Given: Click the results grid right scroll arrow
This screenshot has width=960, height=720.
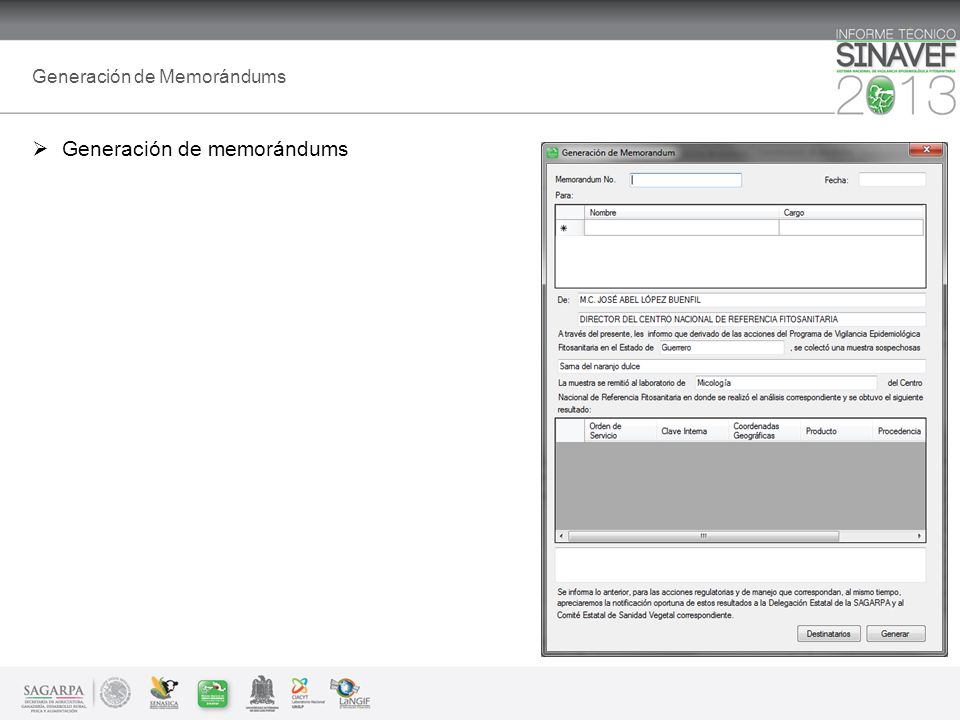Looking at the screenshot, I should pos(919,536).
